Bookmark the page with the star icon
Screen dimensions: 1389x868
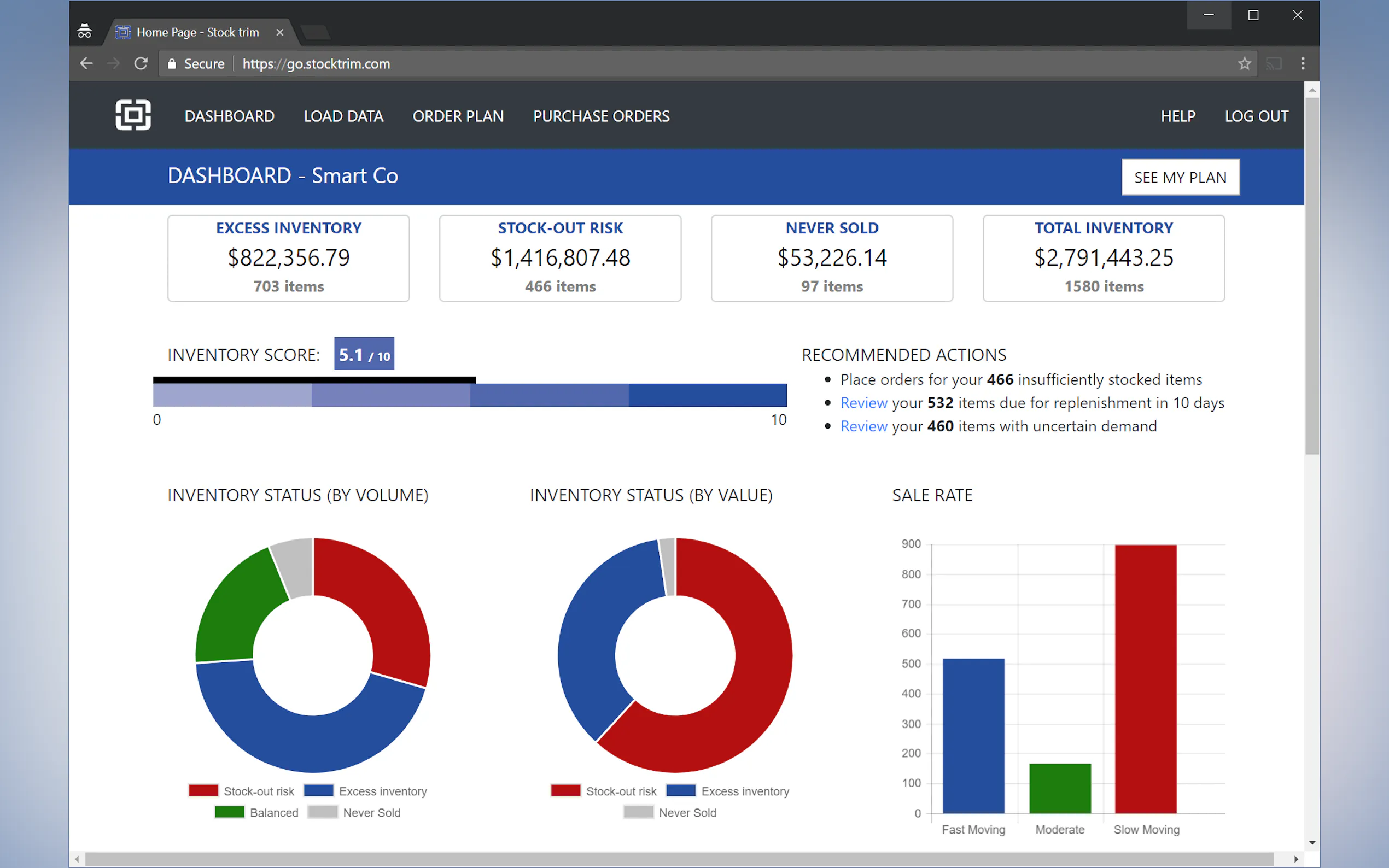[1244, 64]
